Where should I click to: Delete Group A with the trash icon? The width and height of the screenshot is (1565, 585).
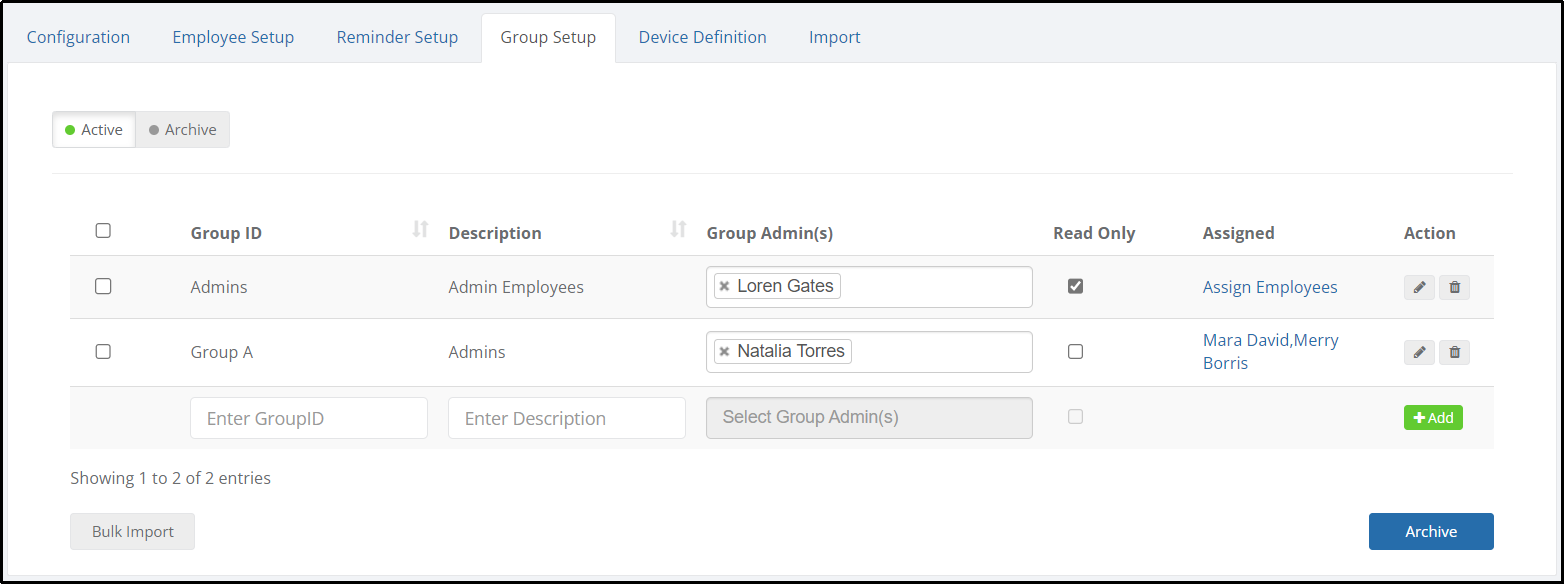click(x=1454, y=352)
